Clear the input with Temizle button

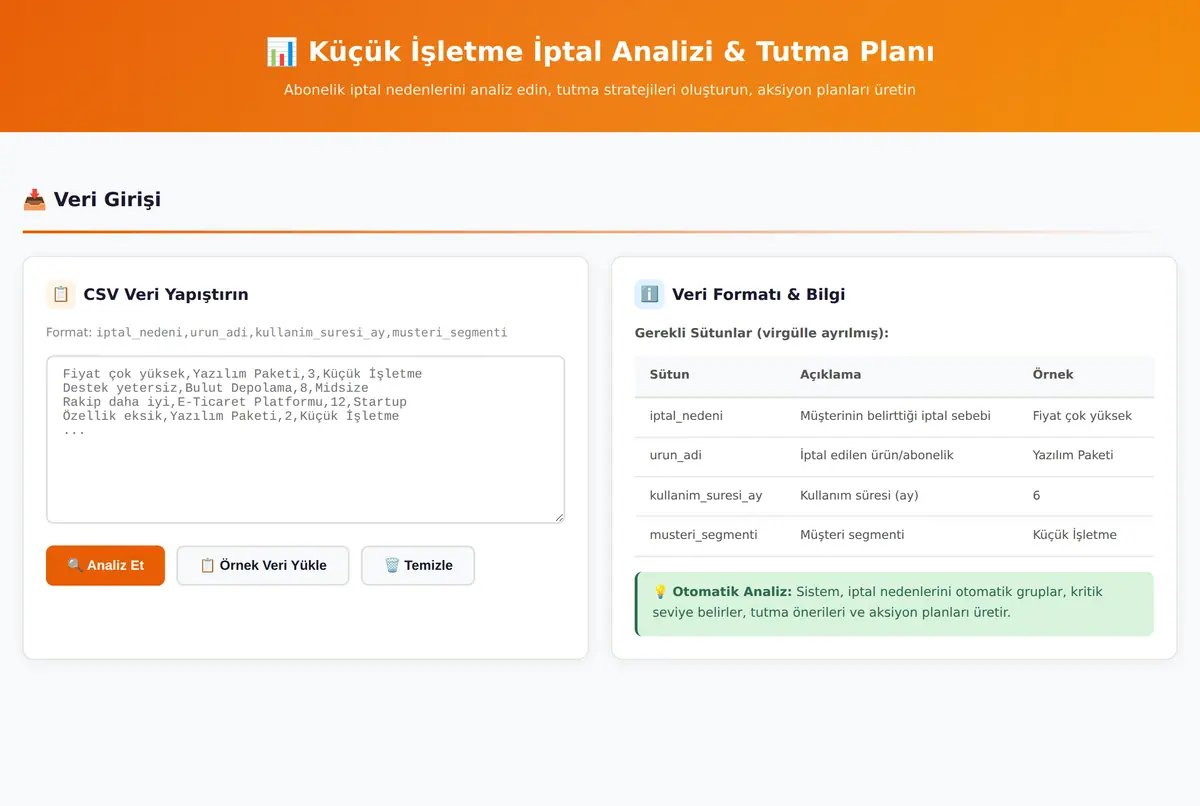418,565
